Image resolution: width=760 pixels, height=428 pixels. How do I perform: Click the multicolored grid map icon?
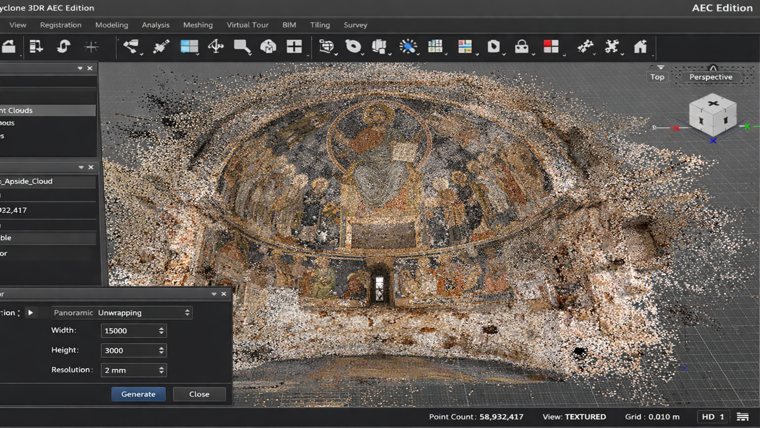click(465, 47)
